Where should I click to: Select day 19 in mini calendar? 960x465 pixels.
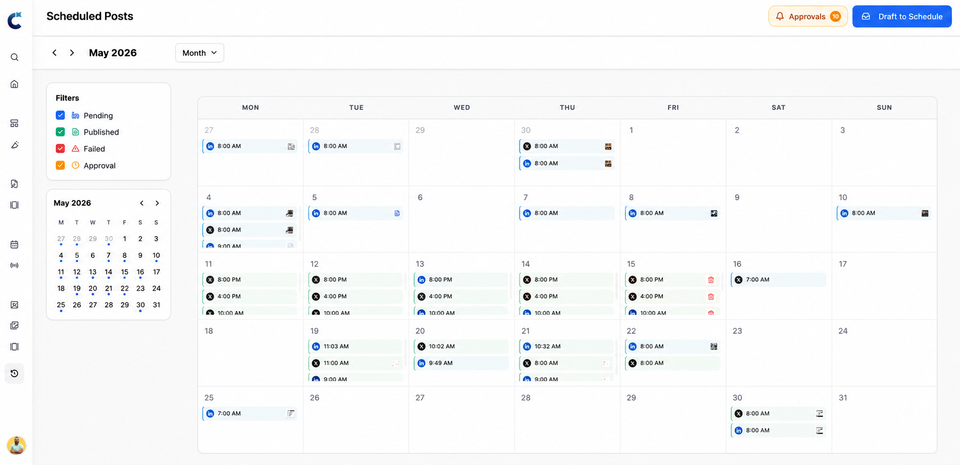(x=77, y=289)
